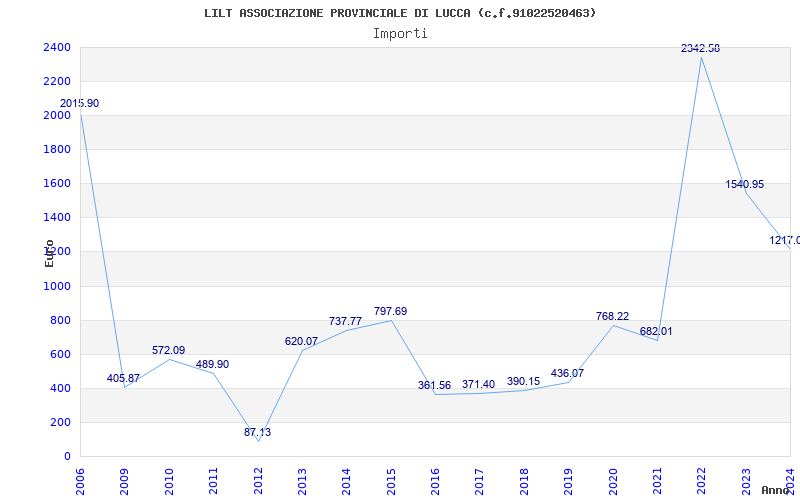
Task: Select the data label 572.09
Action: 168,351
